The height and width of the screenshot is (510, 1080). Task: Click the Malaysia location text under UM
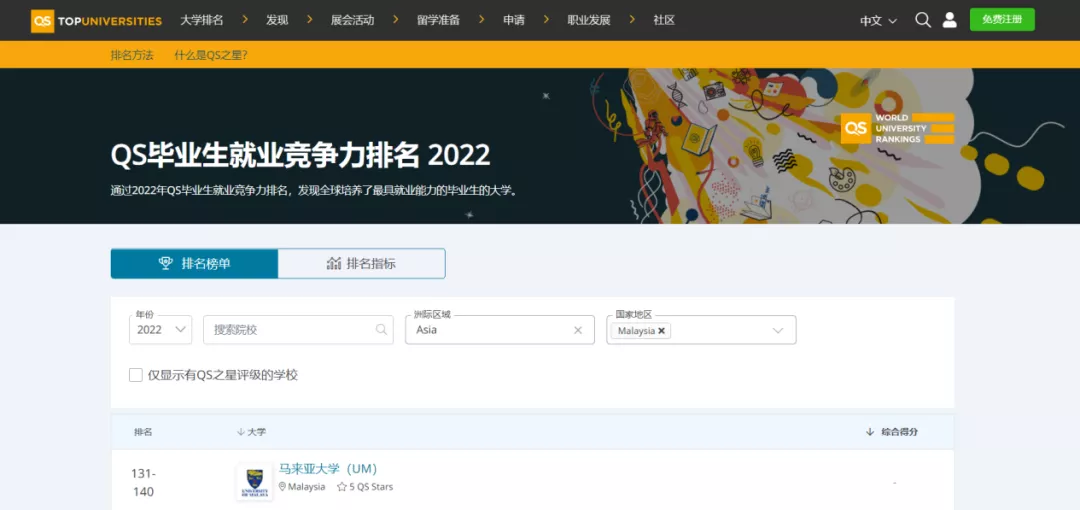click(307, 487)
